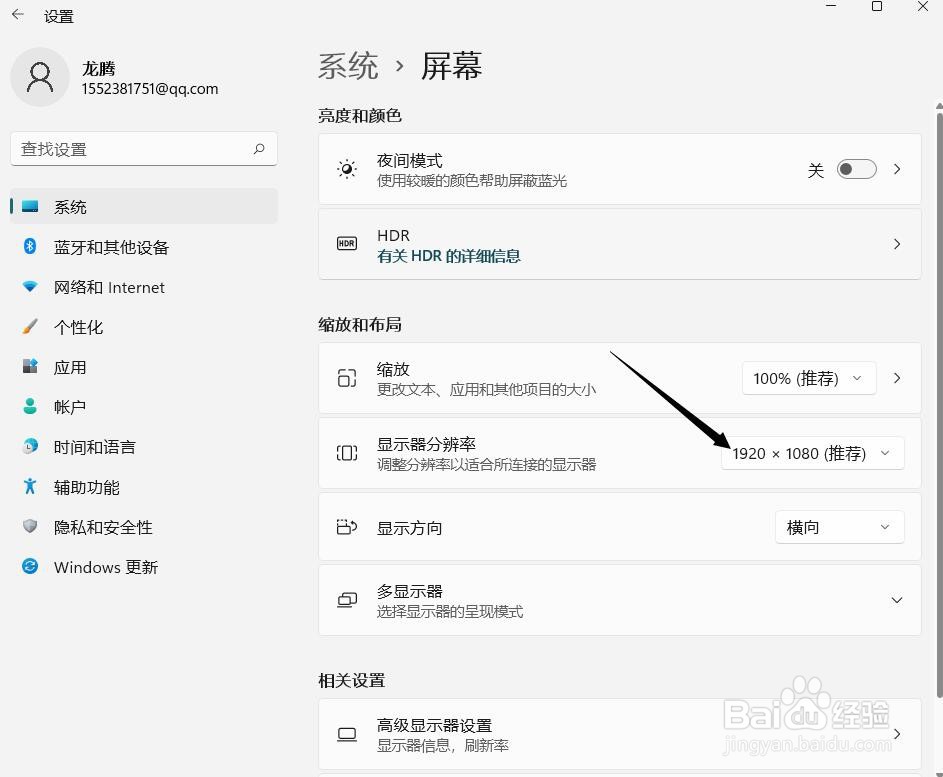The image size is (943, 777).
Task: Click the 系统 breadcrumb in the header
Action: click(348, 66)
